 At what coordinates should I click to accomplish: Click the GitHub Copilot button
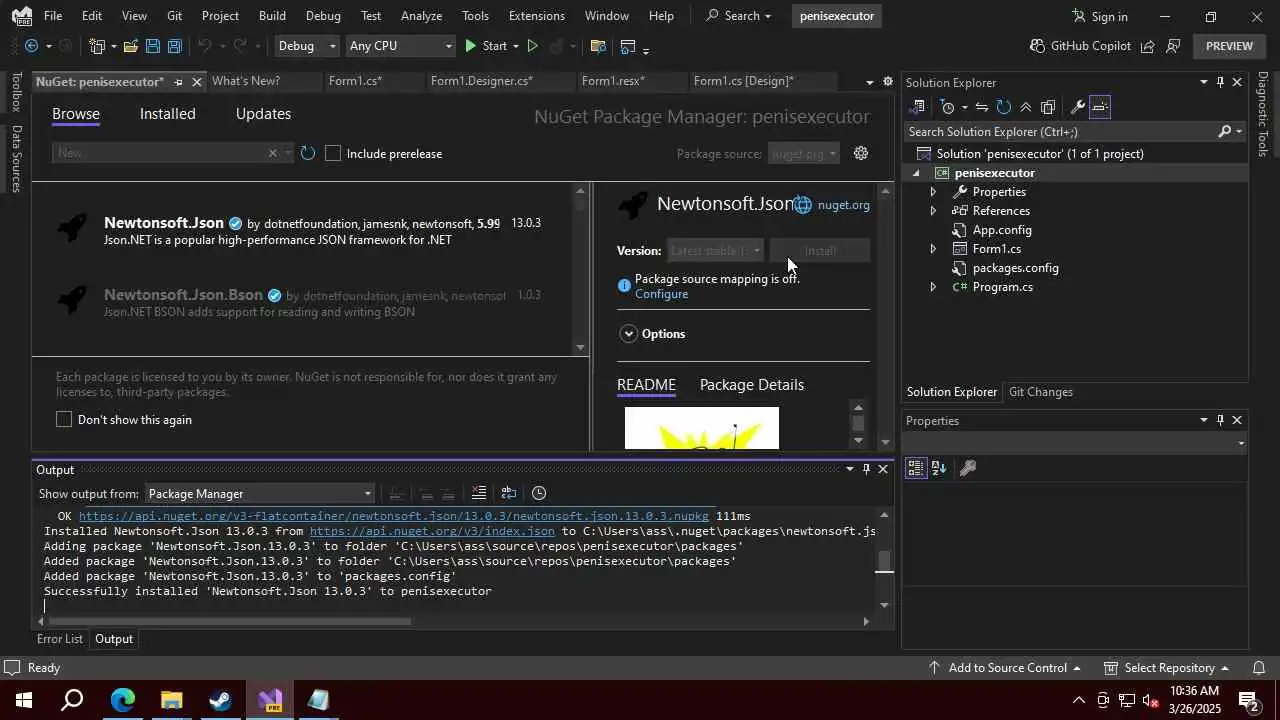tap(1080, 46)
